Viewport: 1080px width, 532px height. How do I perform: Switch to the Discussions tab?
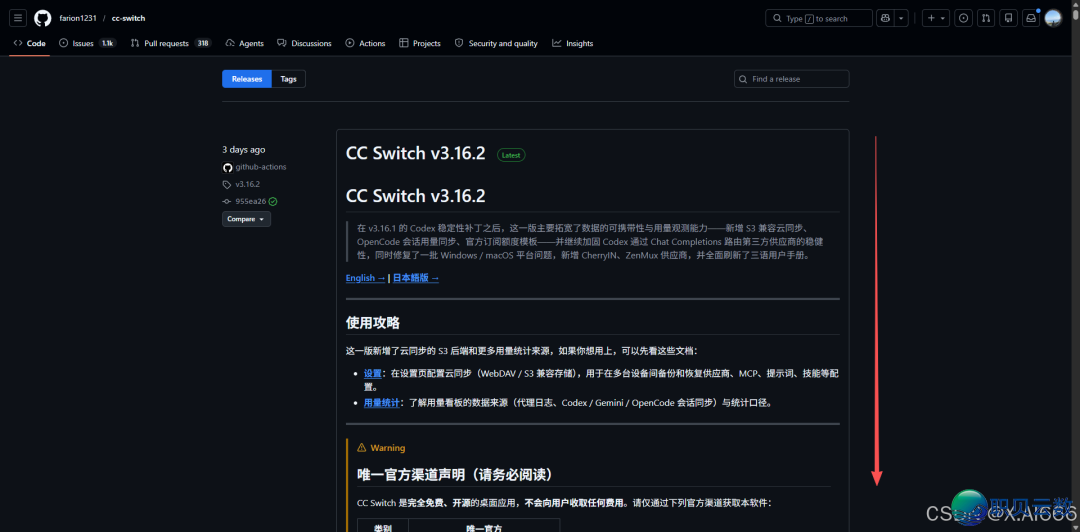[x=304, y=43]
